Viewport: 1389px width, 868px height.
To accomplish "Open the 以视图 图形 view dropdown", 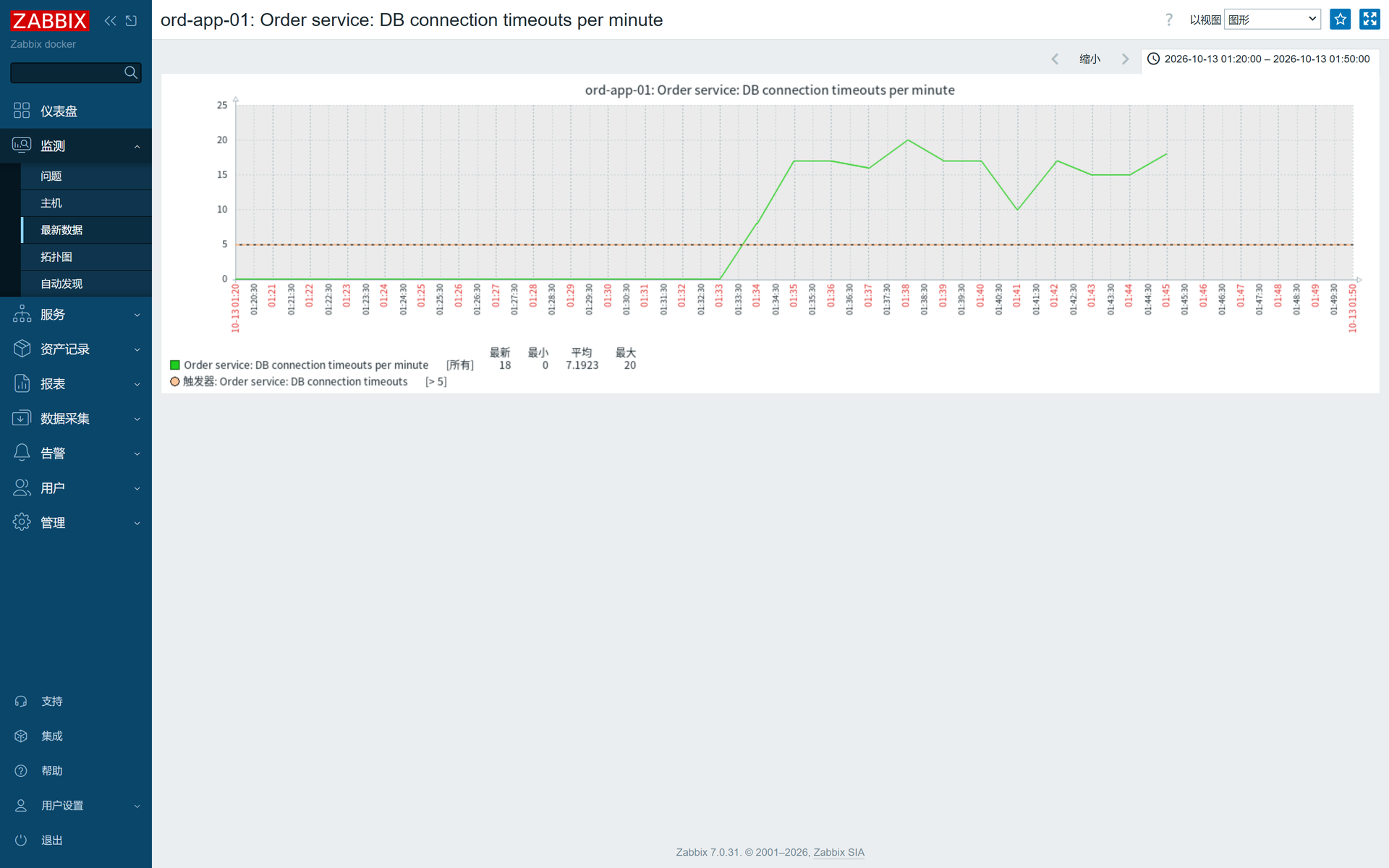I will [x=1272, y=20].
